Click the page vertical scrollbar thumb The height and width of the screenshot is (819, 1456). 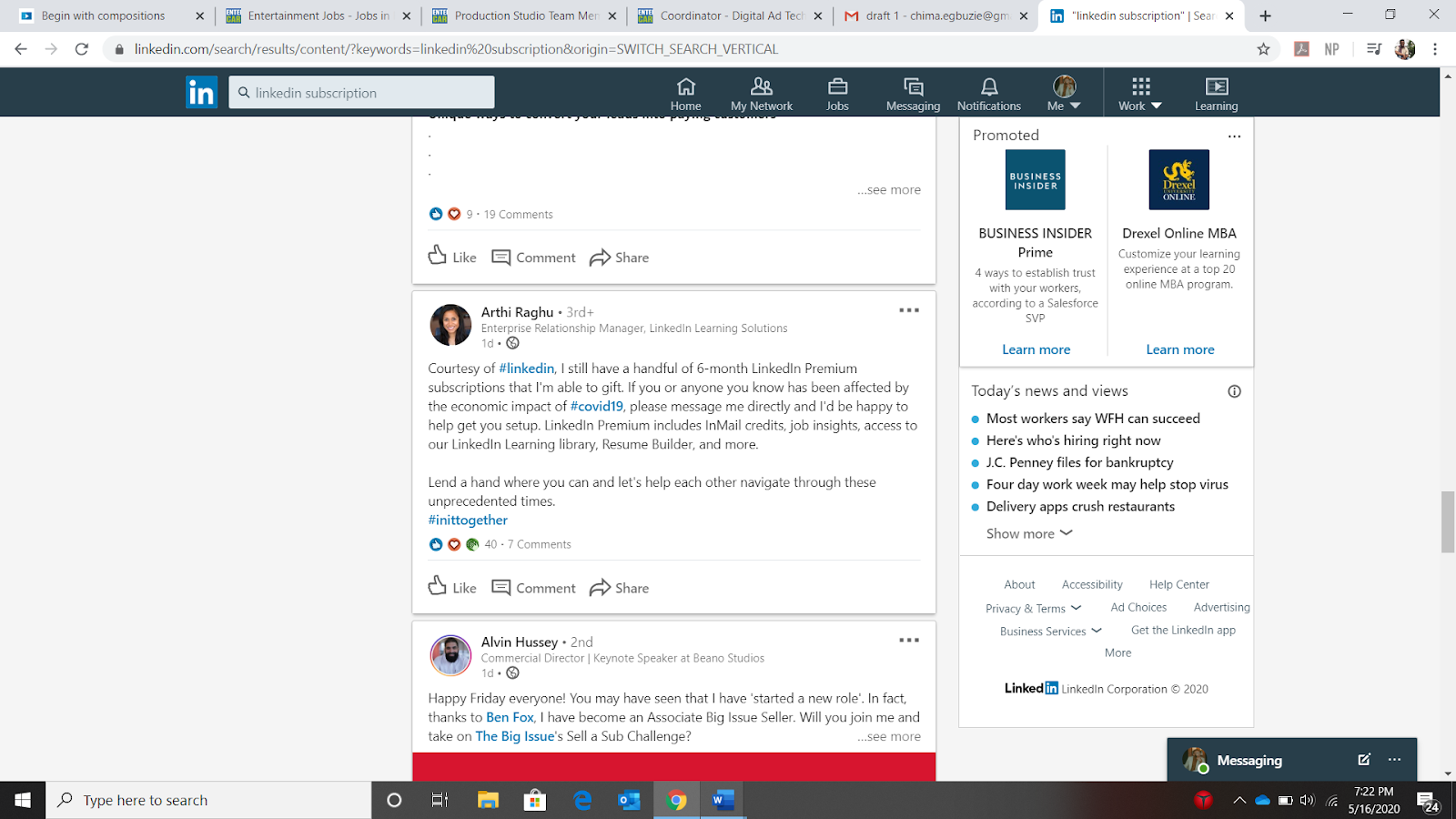coord(1448,521)
